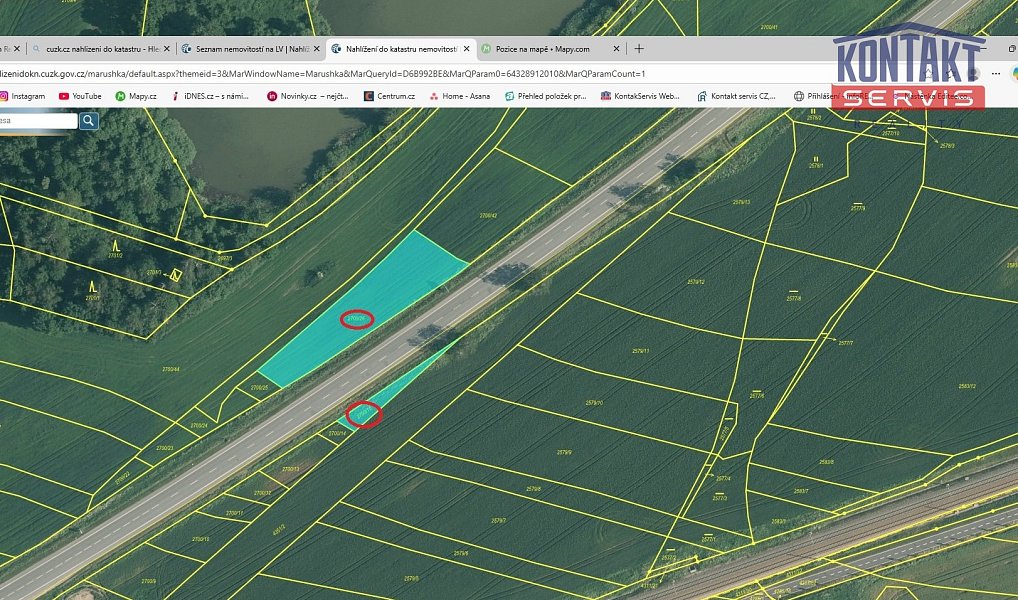Open the KontakServis Web bookmark

click(x=640, y=96)
